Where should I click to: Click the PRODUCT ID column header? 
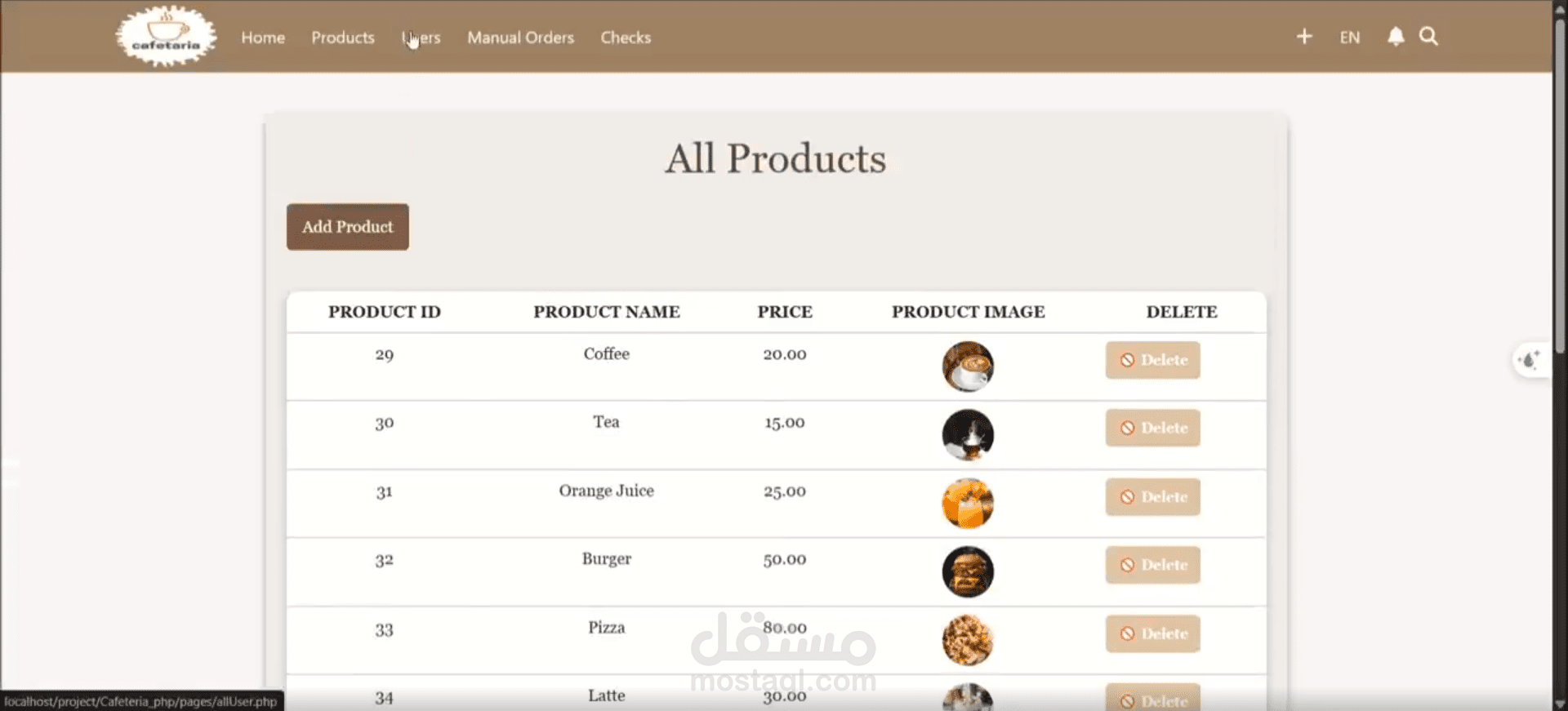385,312
